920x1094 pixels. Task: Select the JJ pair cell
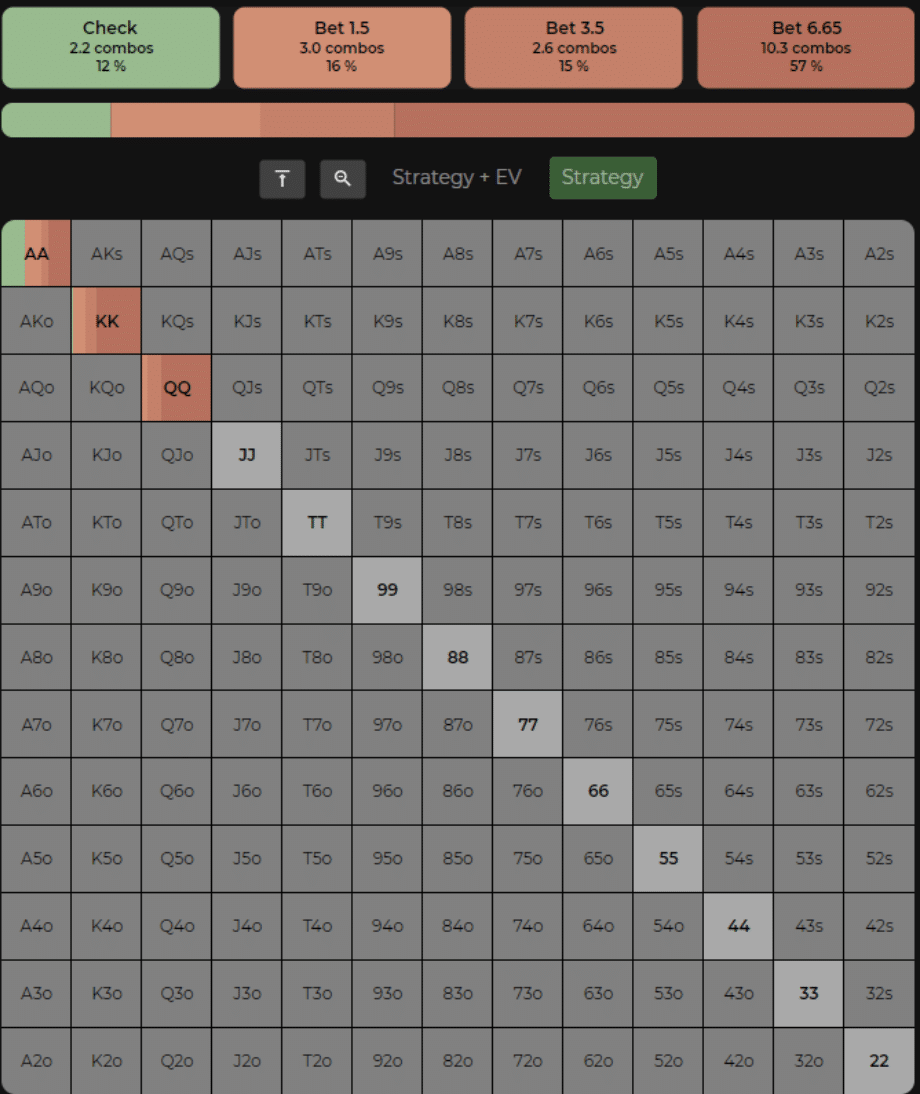247,455
